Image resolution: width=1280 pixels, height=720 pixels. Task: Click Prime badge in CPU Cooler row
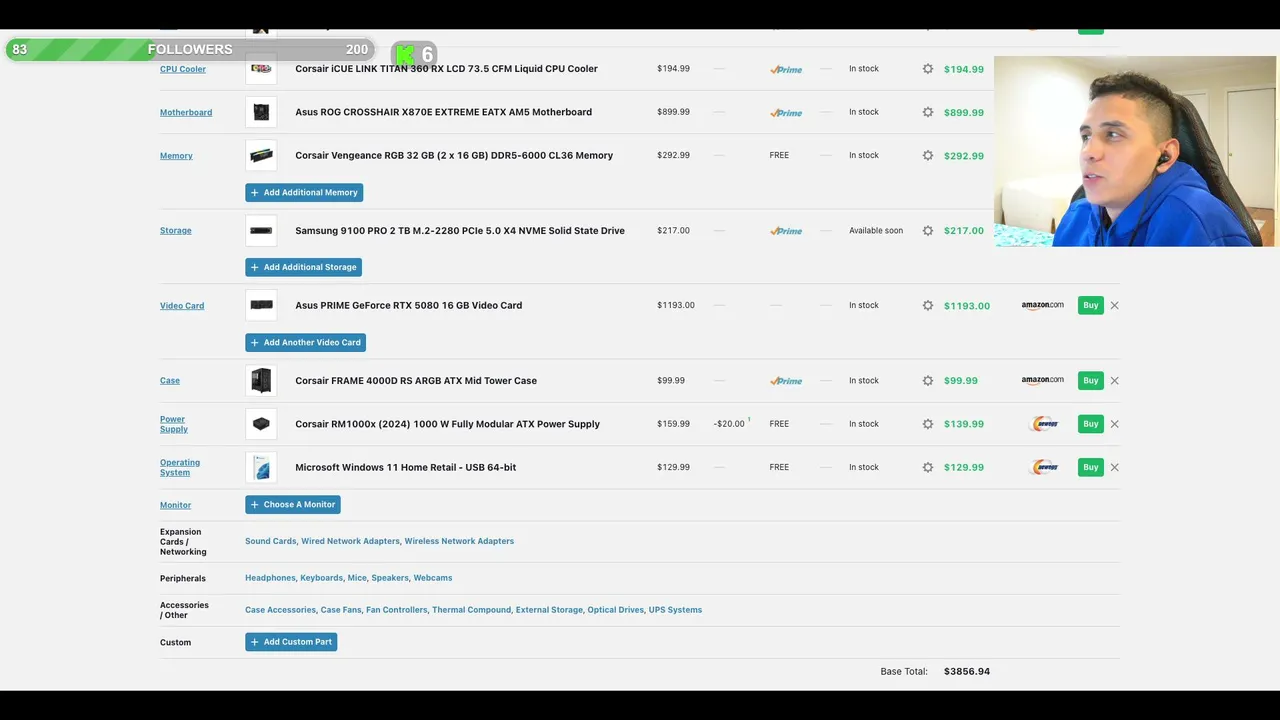click(x=786, y=70)
